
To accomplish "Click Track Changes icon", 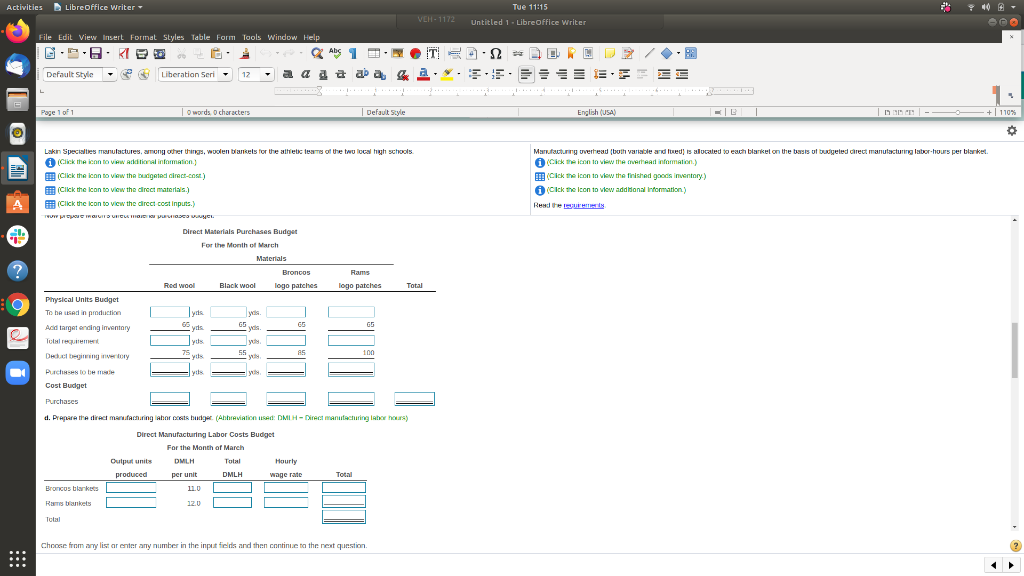I will point(628,54).
